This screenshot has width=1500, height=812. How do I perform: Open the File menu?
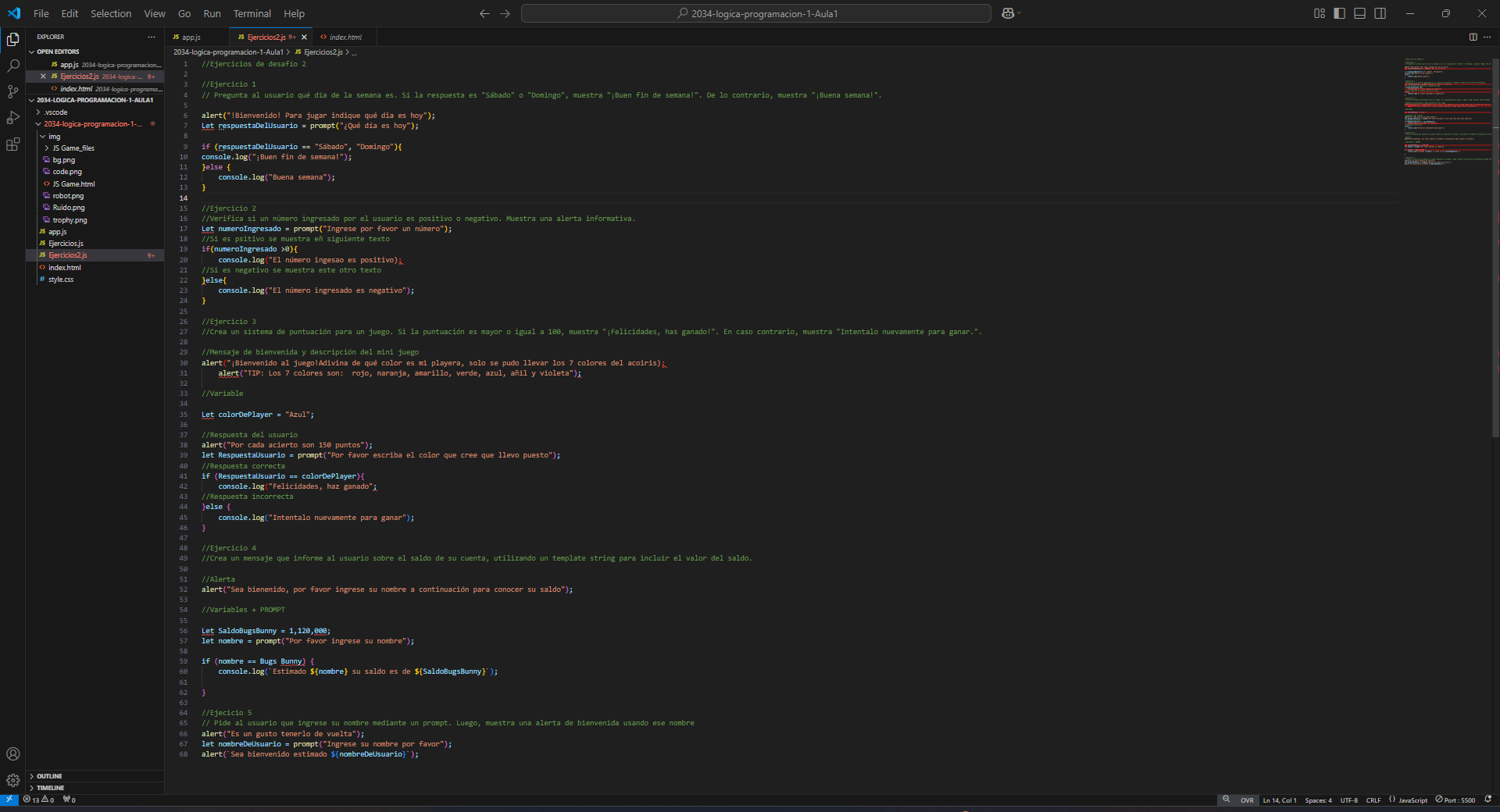click(x=41, y=13)
